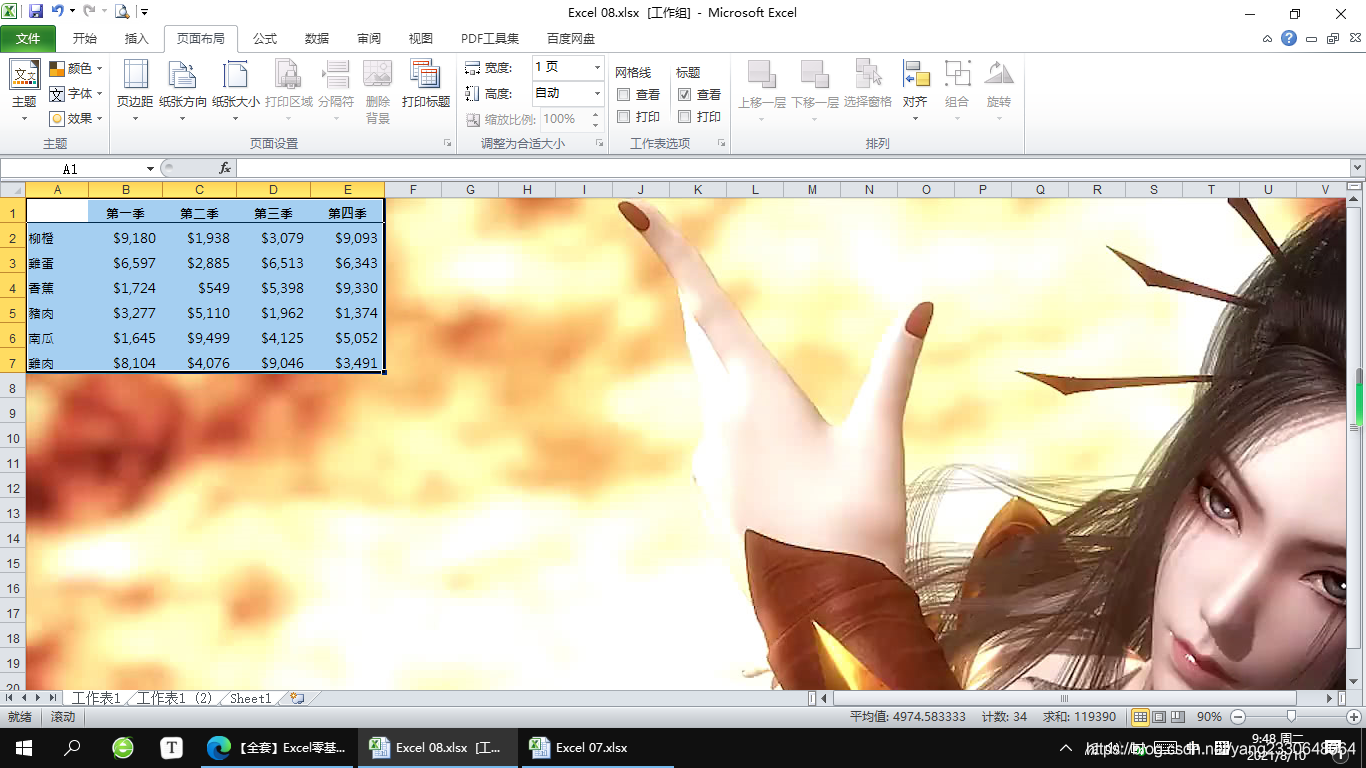Screen dimensions: 1366x768
Task: Expand the formula bar
Action: point(1357,169)
